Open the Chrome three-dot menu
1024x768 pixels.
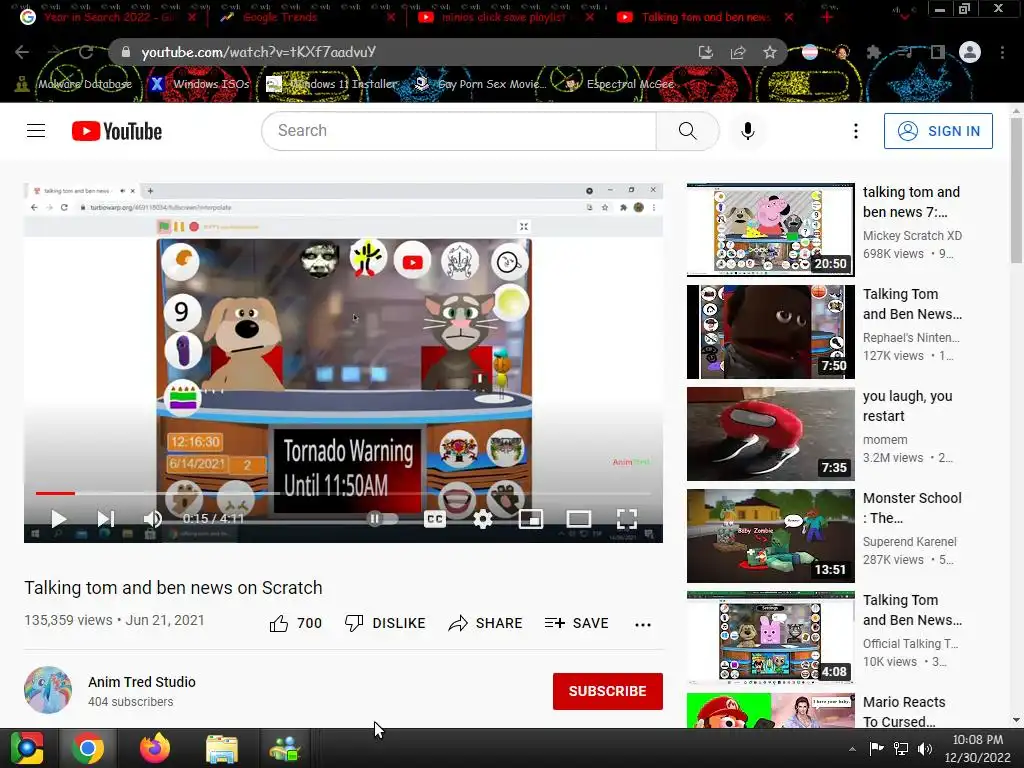[x=1002, y=52]
